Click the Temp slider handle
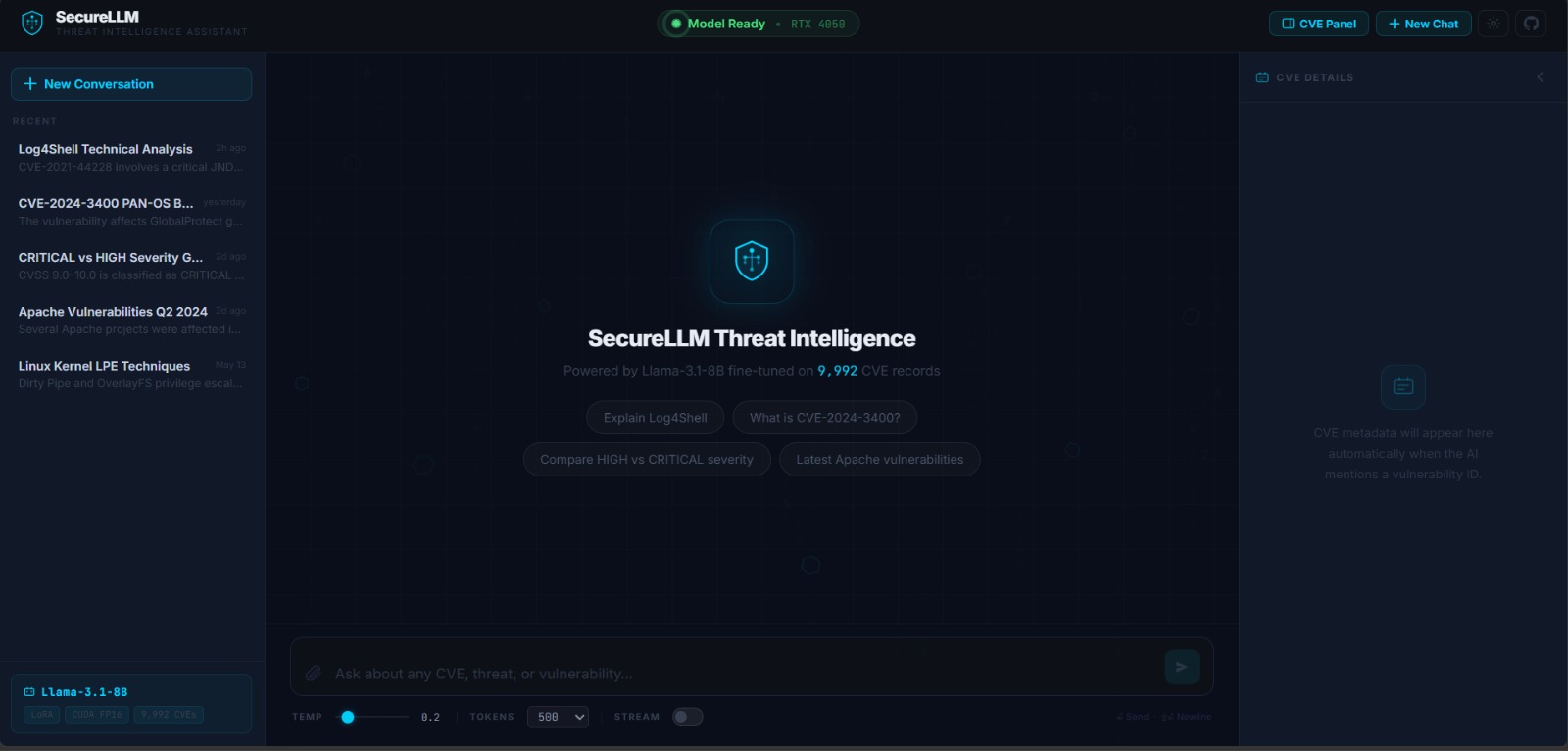This screenshot has height=751, width=1568. click(348, 717)
